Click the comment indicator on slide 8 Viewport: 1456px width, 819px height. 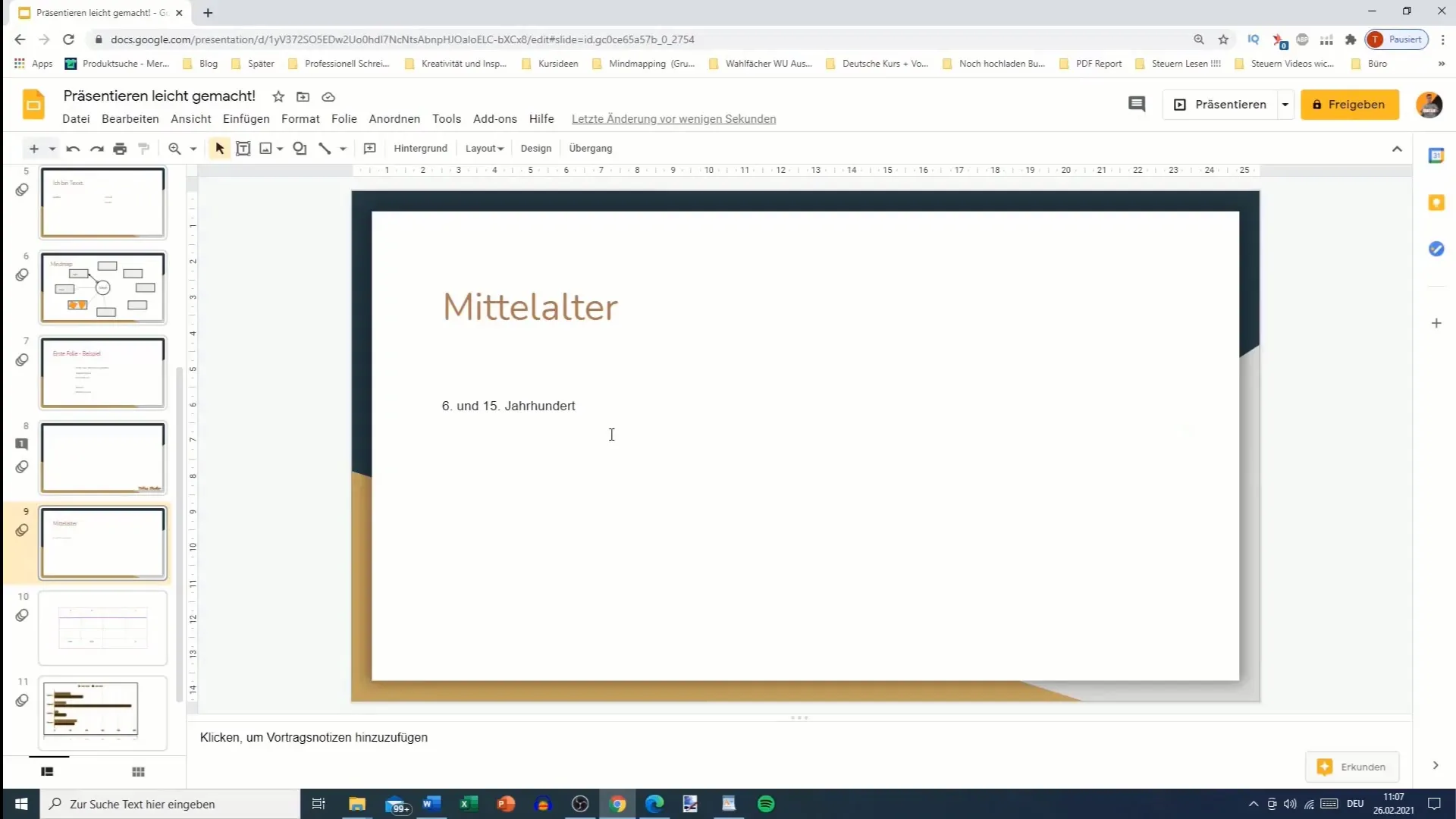tap(22, 444)
